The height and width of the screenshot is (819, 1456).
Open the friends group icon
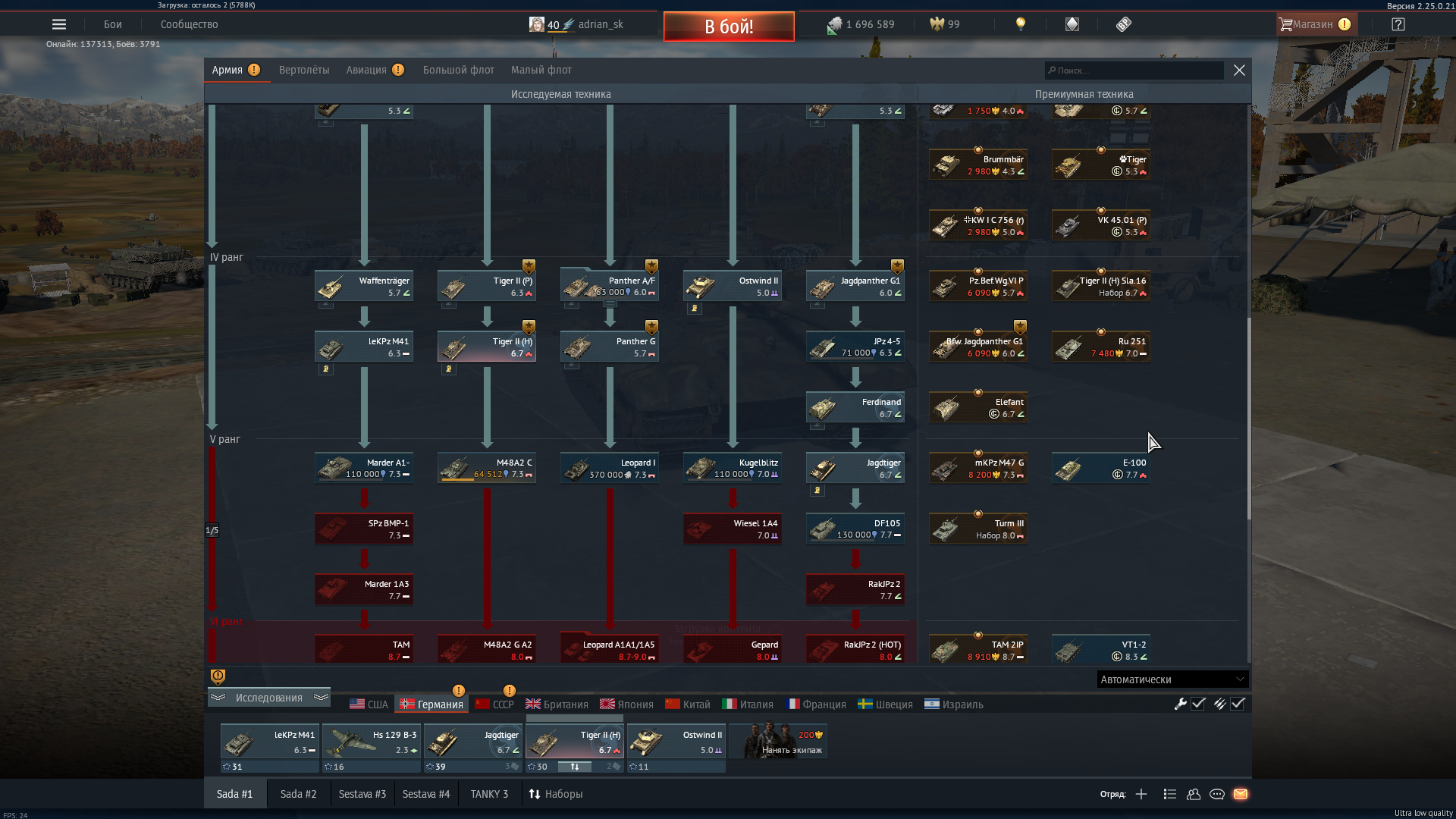pos(1194,794)
